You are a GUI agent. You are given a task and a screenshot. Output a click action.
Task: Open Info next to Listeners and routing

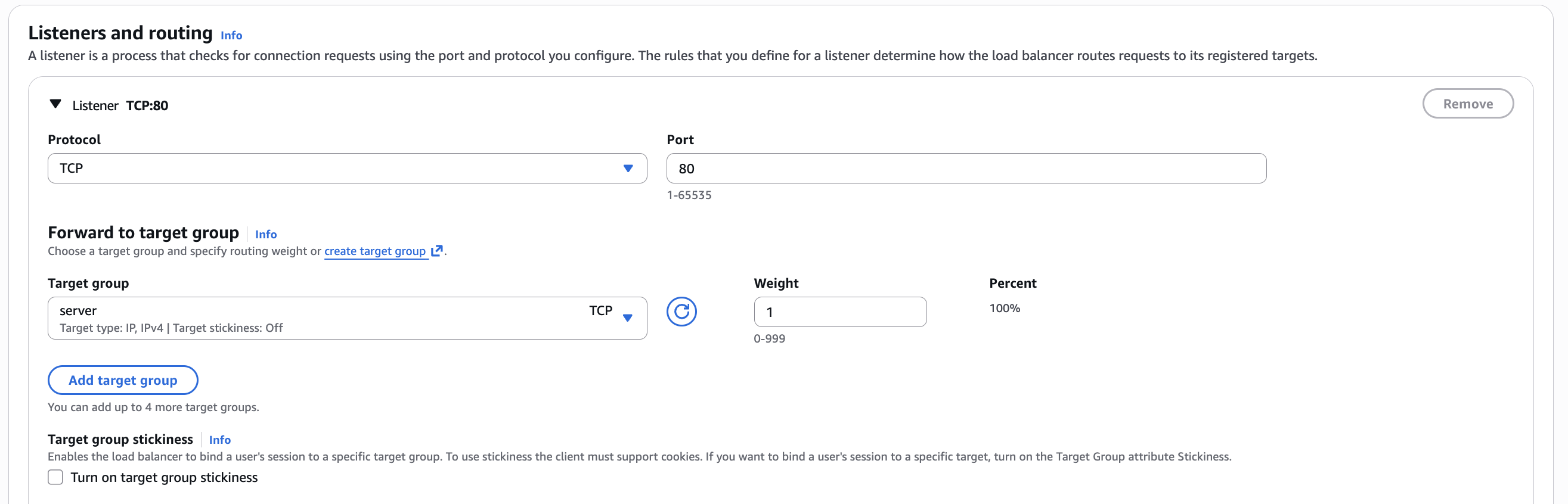231,35
